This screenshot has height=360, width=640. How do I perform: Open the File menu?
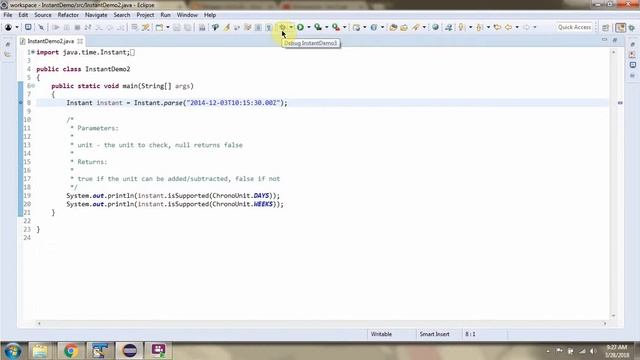pos(8,15)
